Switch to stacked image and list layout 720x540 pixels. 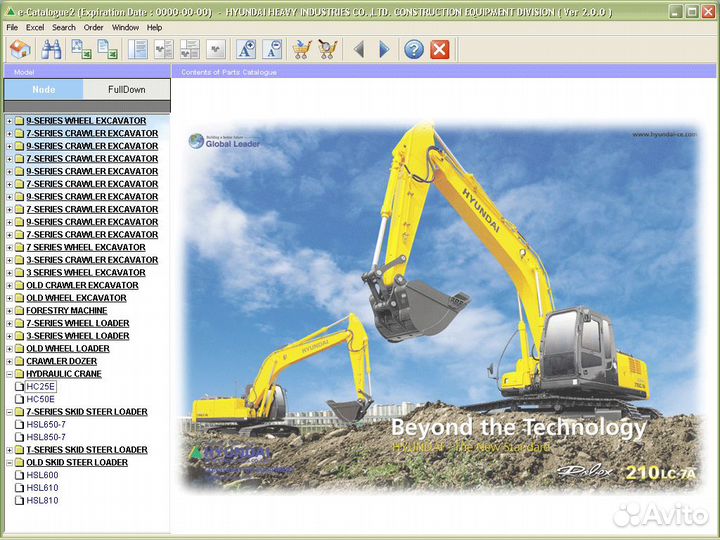click(x=190, y=49)
